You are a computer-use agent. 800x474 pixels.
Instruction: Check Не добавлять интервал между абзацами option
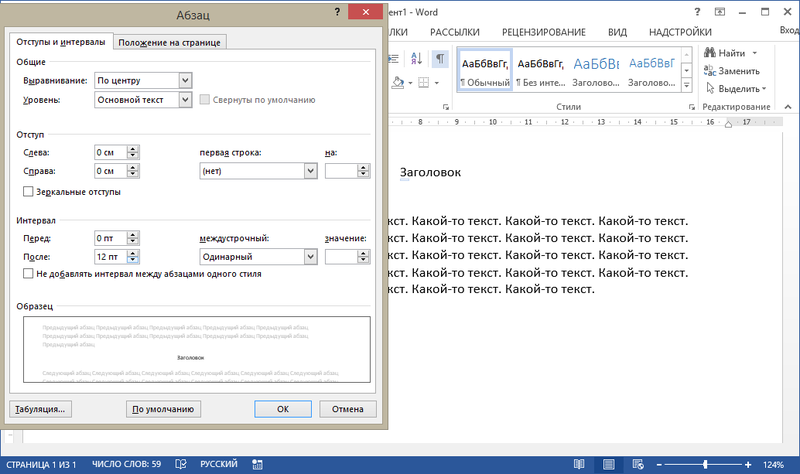pos(28,273)
